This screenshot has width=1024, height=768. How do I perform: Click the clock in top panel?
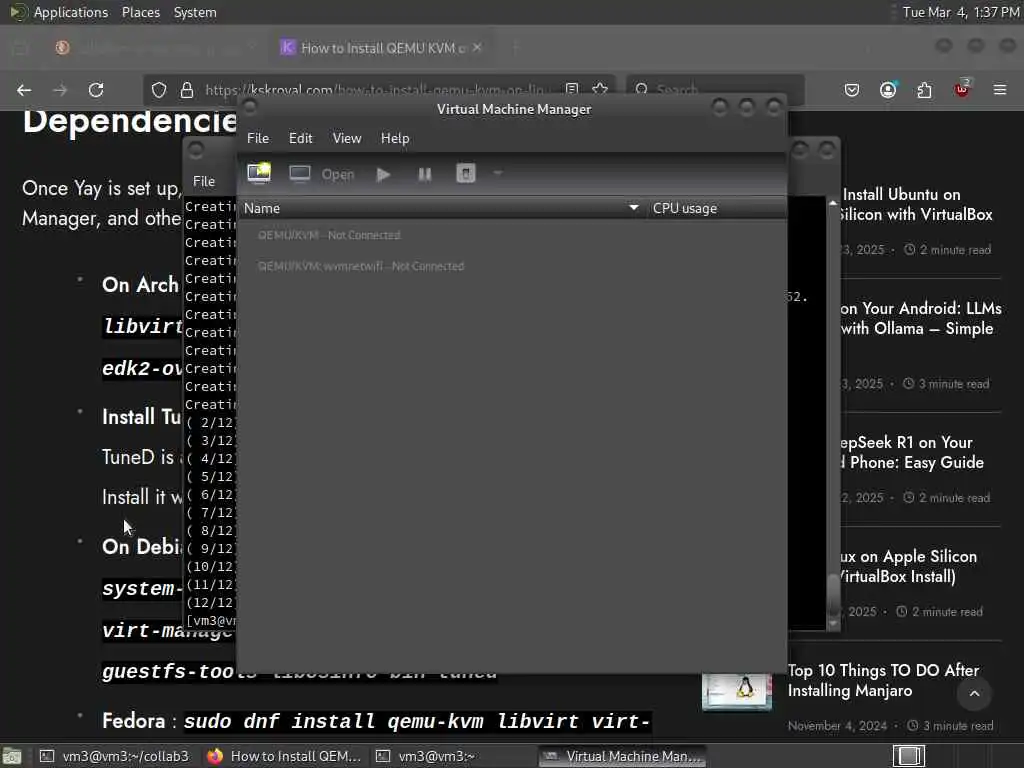coord(960,12)
